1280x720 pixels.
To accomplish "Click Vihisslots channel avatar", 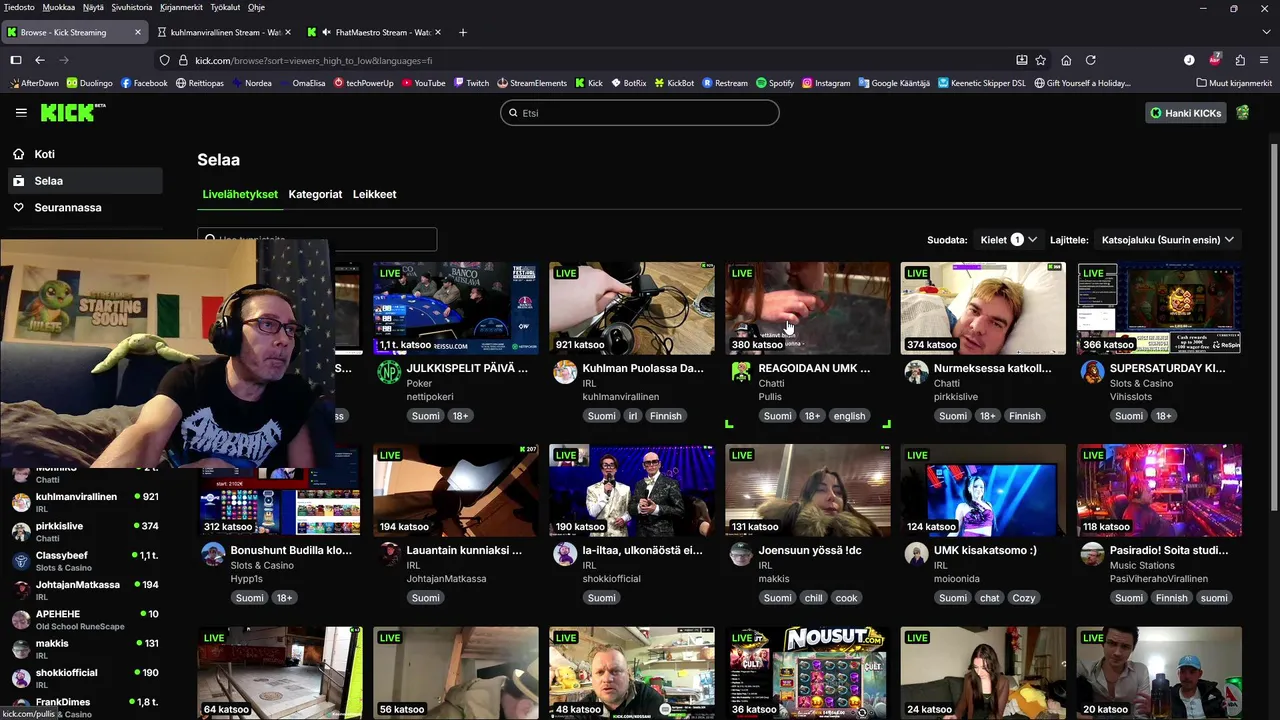I will (x=1093, y=373).
